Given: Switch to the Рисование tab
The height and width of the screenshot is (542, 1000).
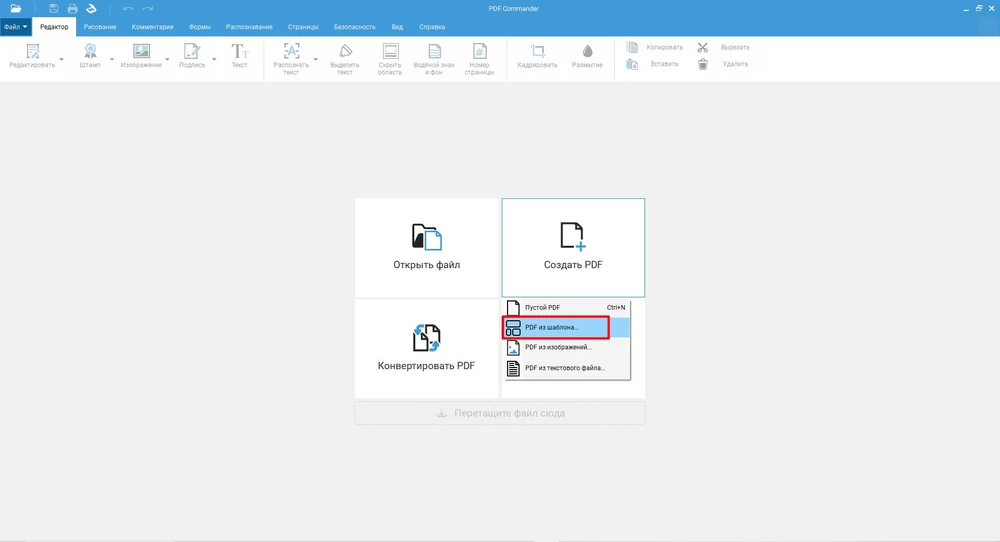Looking at the screenshot, I should coord(100,26).
